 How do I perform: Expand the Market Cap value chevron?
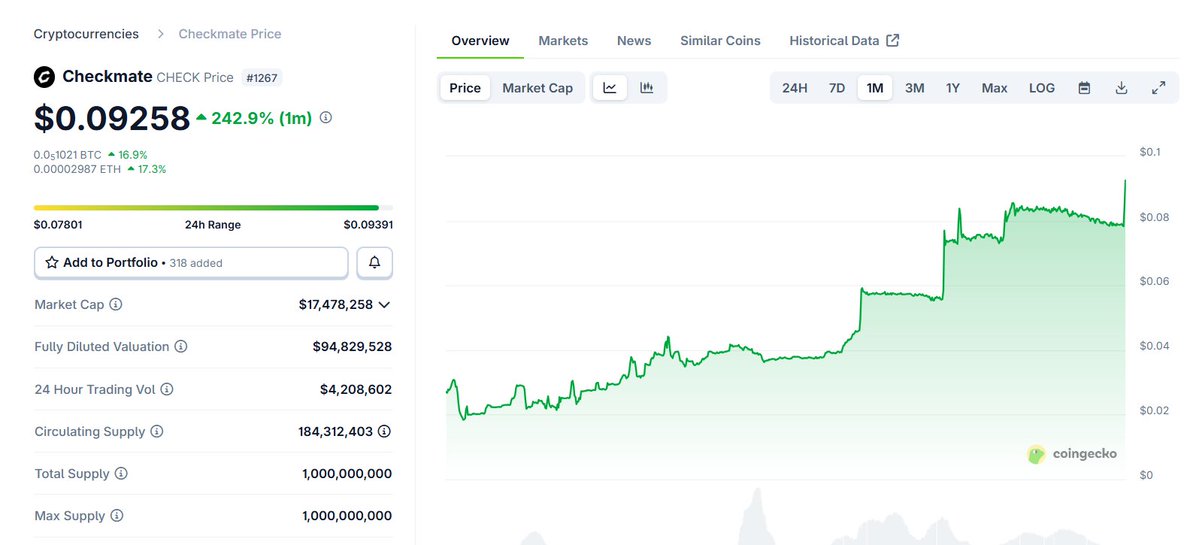pyautogui.click(x=385, y=304)
